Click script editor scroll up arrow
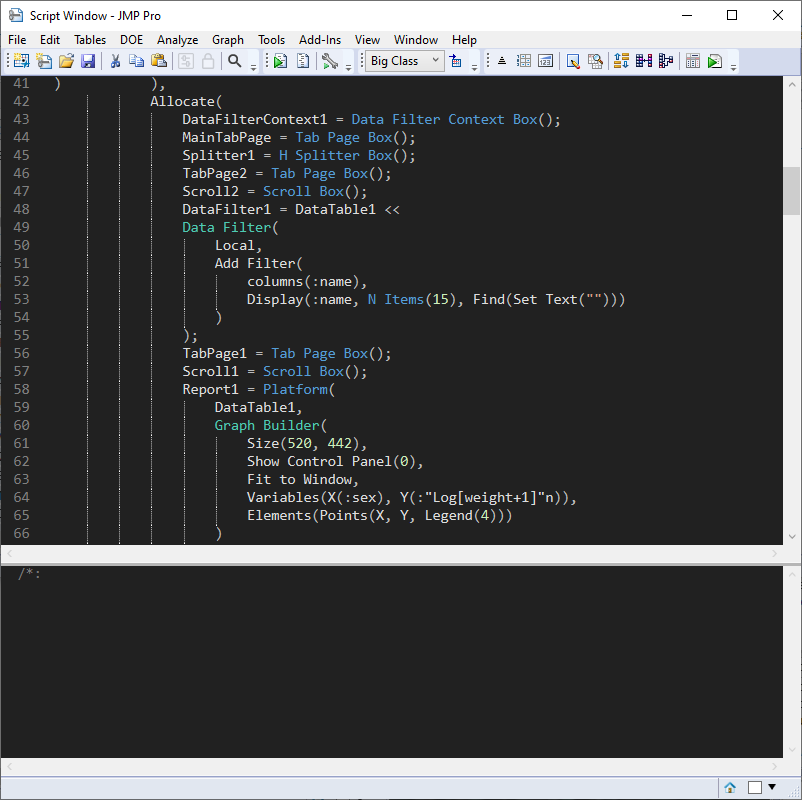 coord(792,84)
